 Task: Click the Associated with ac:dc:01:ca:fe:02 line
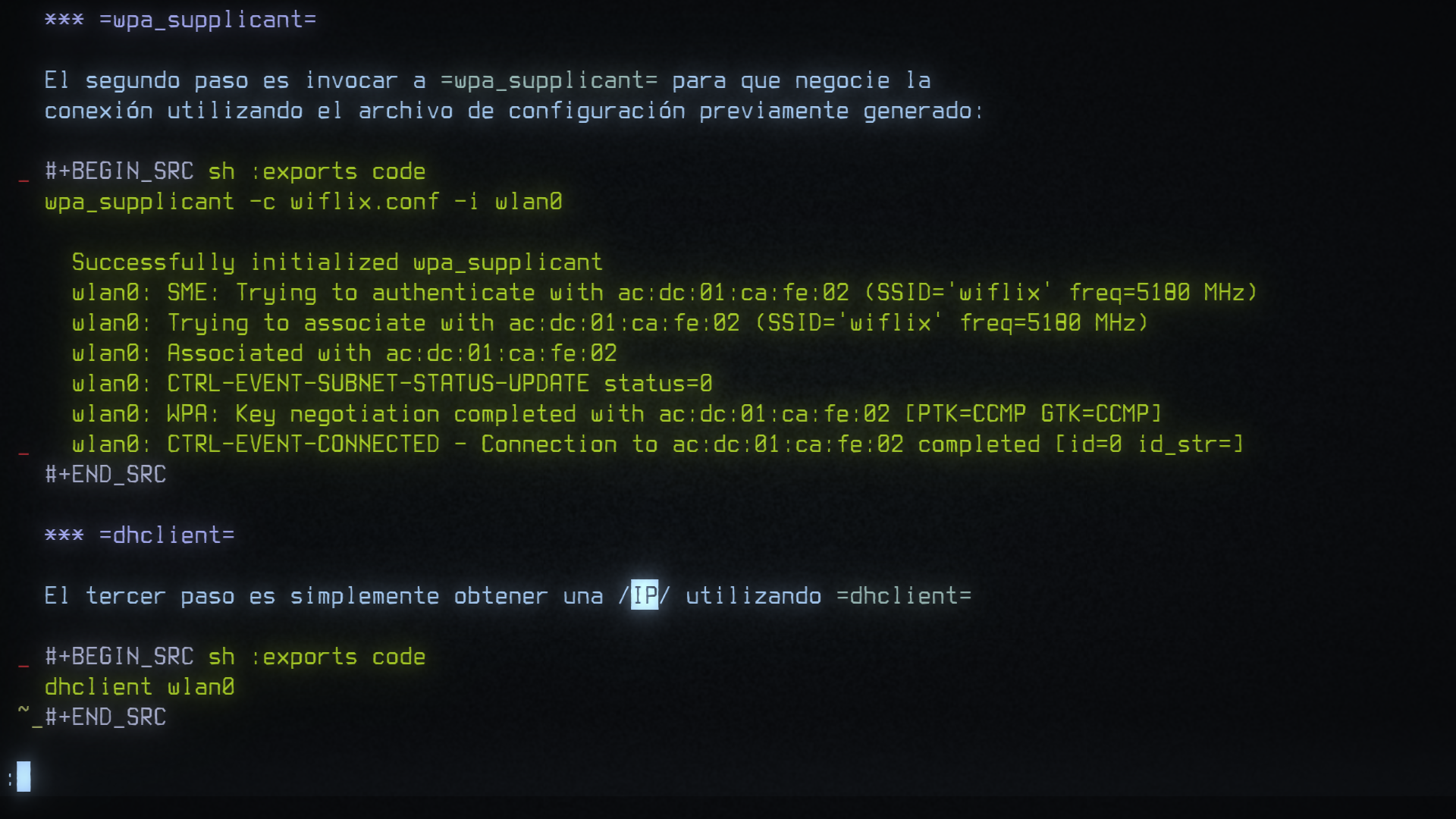point(344,353)
